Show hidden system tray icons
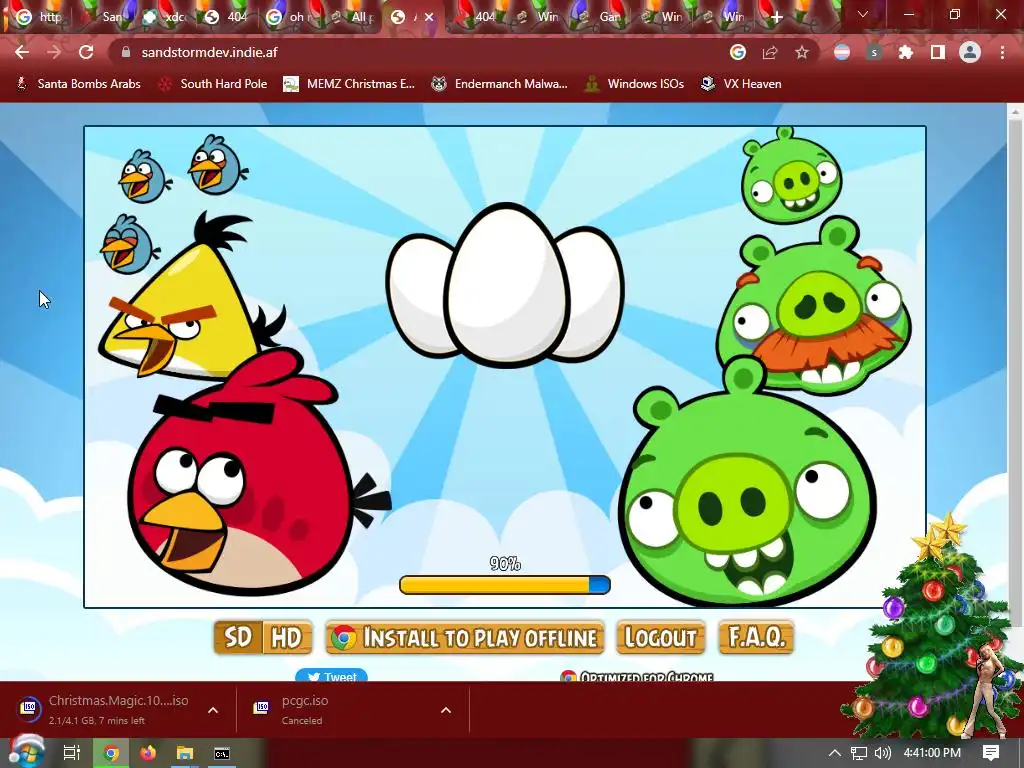The image size is (1024, 768). click(x=835, y=753)
